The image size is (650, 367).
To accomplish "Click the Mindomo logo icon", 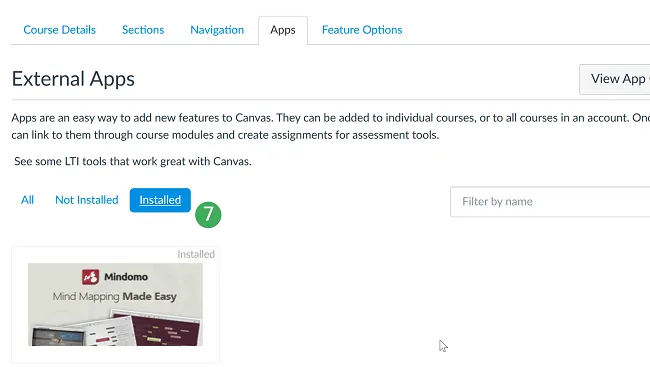I will 90,277.
